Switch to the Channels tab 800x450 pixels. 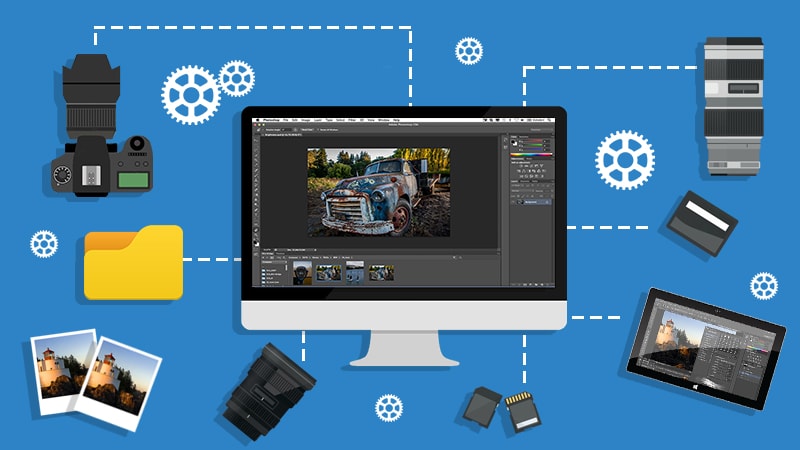click(525, 180)
